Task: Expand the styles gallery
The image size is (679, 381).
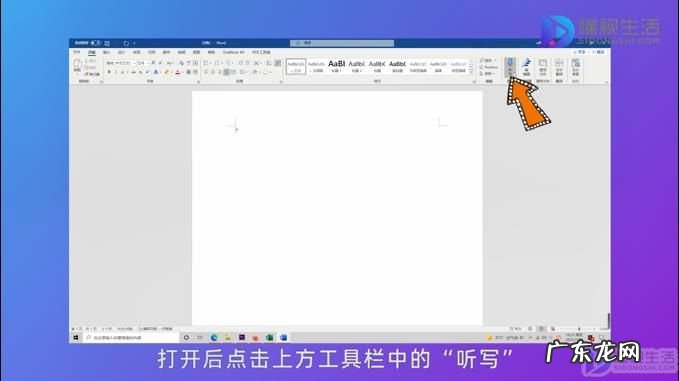Action: coord(471,72)
